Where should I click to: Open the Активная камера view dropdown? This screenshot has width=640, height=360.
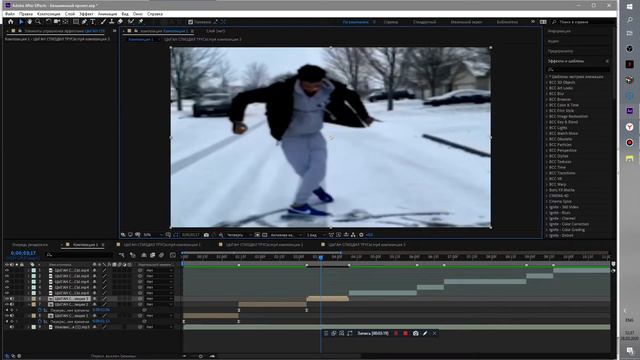coord(286,235)
